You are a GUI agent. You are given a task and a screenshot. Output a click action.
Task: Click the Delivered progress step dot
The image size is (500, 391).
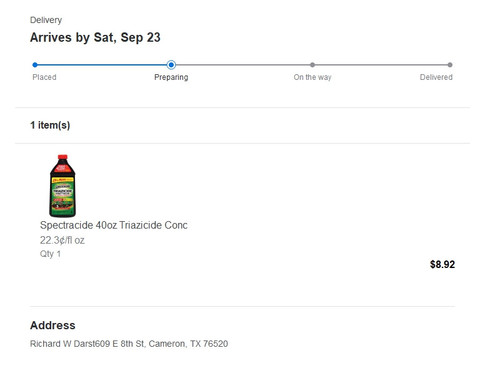(x=450, y=65)
